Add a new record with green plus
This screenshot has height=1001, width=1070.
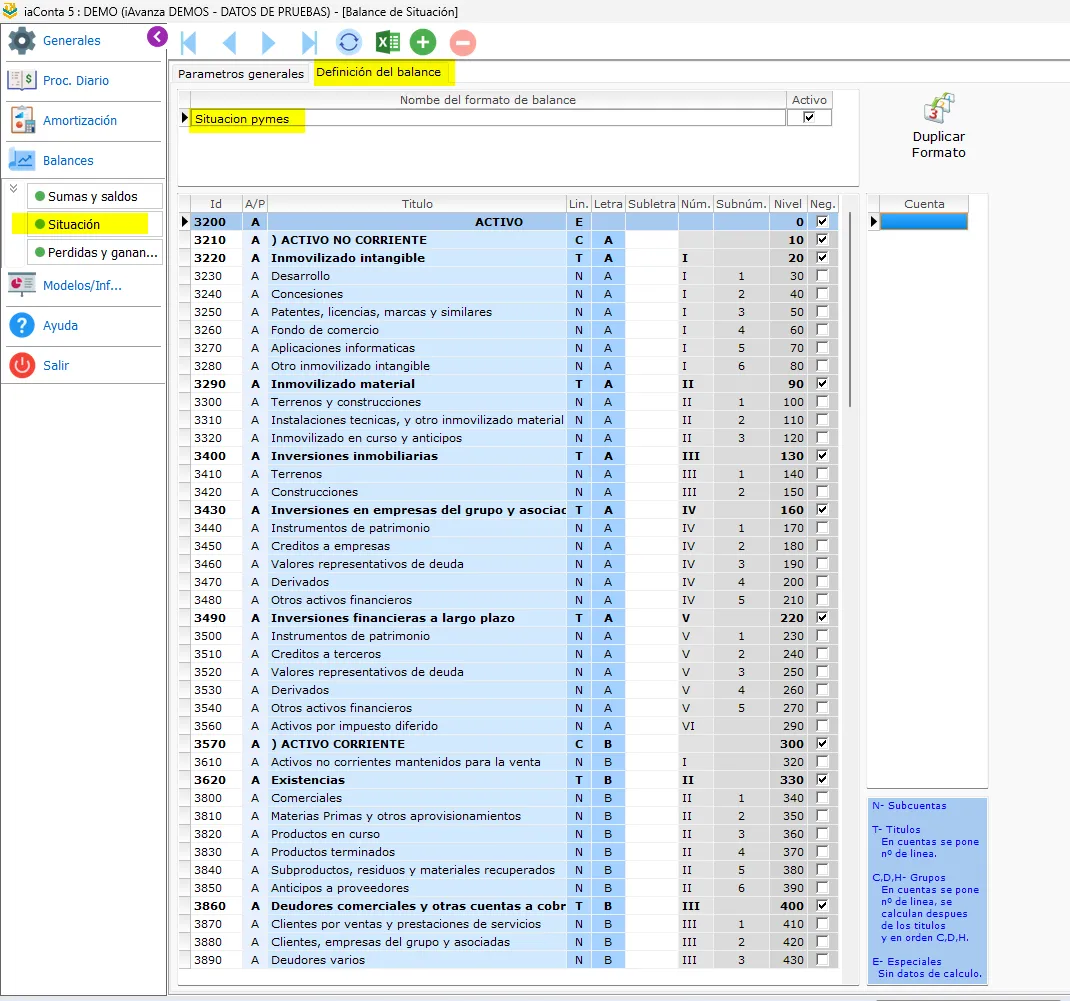point(423,42)
